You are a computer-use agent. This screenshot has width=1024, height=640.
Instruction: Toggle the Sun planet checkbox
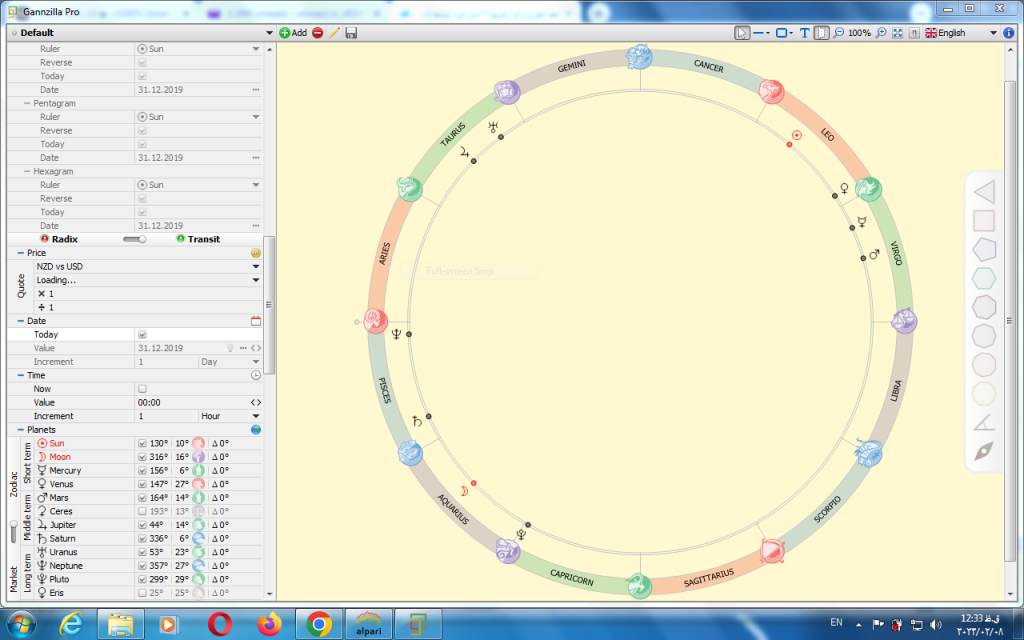pyautogui.click(x=142, y=443)
